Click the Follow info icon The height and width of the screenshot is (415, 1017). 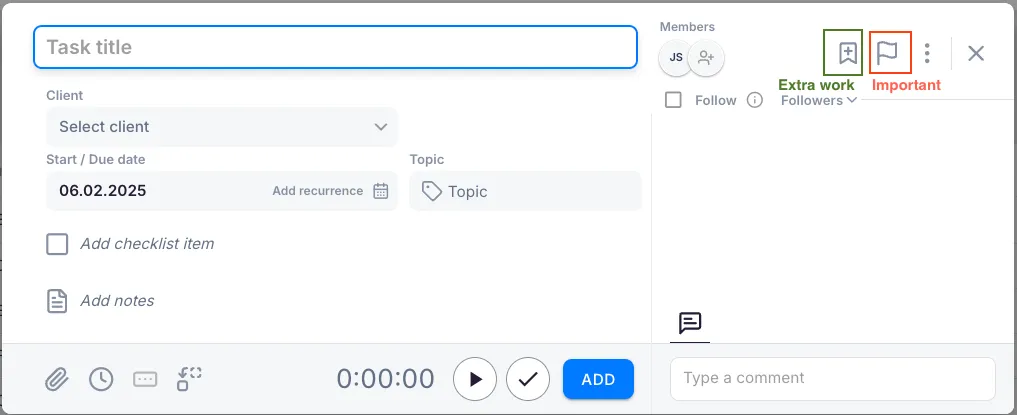(755, 100)
